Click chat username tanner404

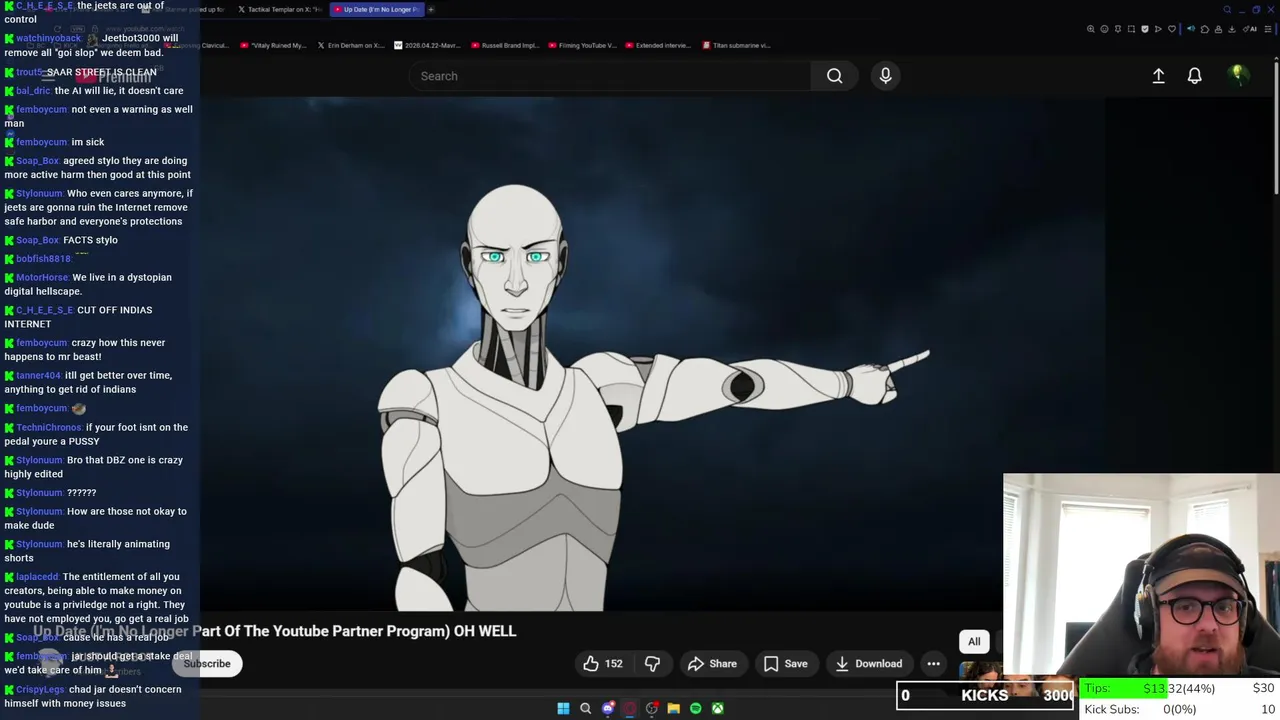pos(38,375)
